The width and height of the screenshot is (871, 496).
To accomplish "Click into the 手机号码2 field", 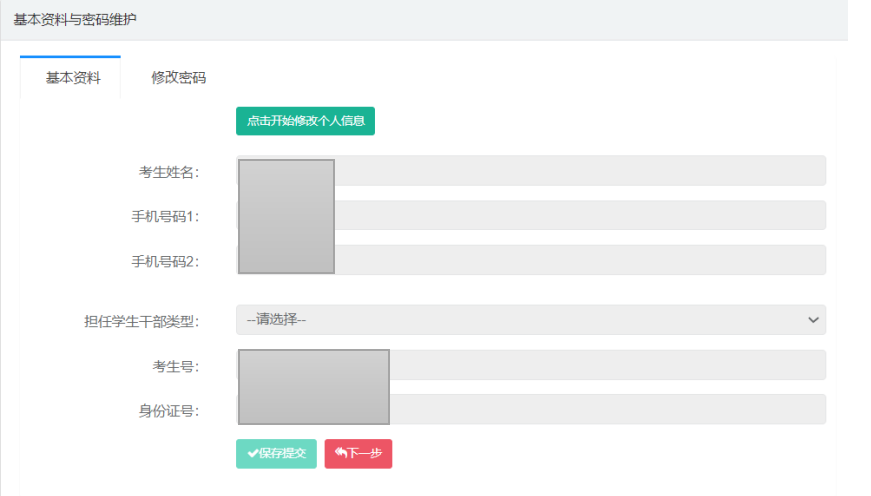I will point(580,261).
